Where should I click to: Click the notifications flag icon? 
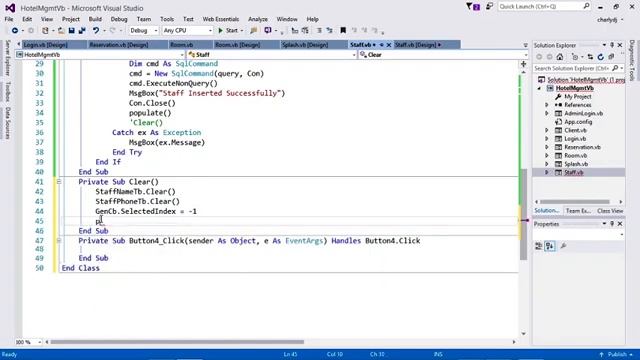[x=473, y=7]
